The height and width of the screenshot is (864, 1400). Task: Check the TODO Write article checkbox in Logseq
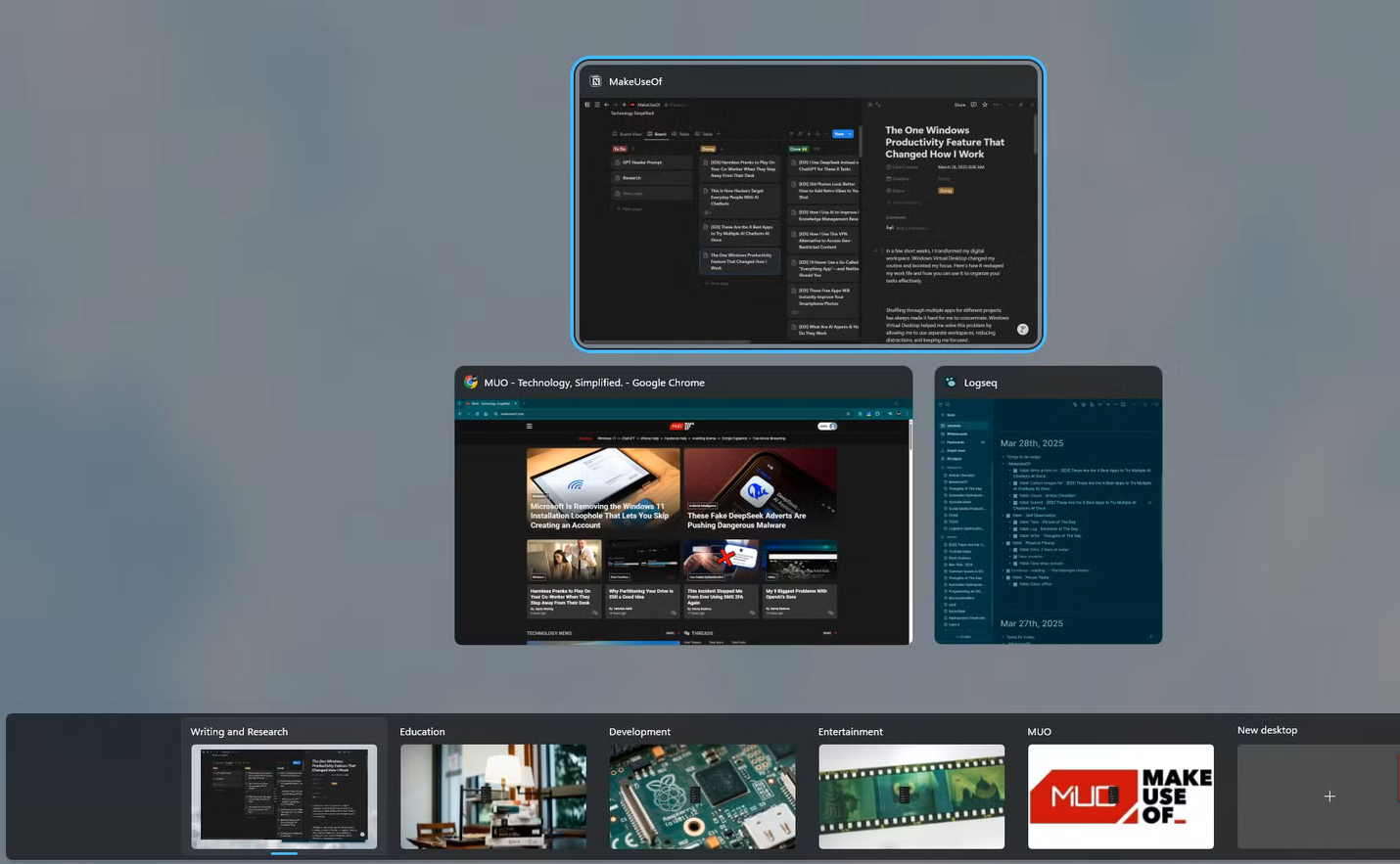point(1015,471)
